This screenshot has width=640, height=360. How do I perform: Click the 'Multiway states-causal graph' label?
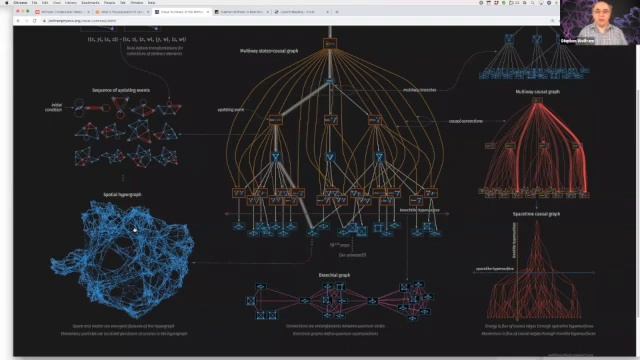[269, 51]
